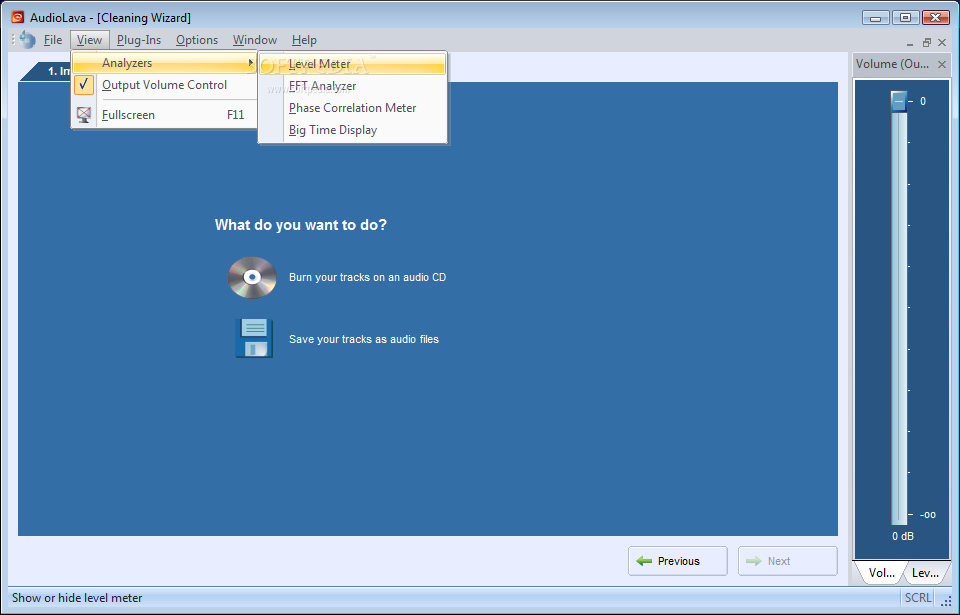Select Fullscreen F11 menu item

[x=164, y=115]
